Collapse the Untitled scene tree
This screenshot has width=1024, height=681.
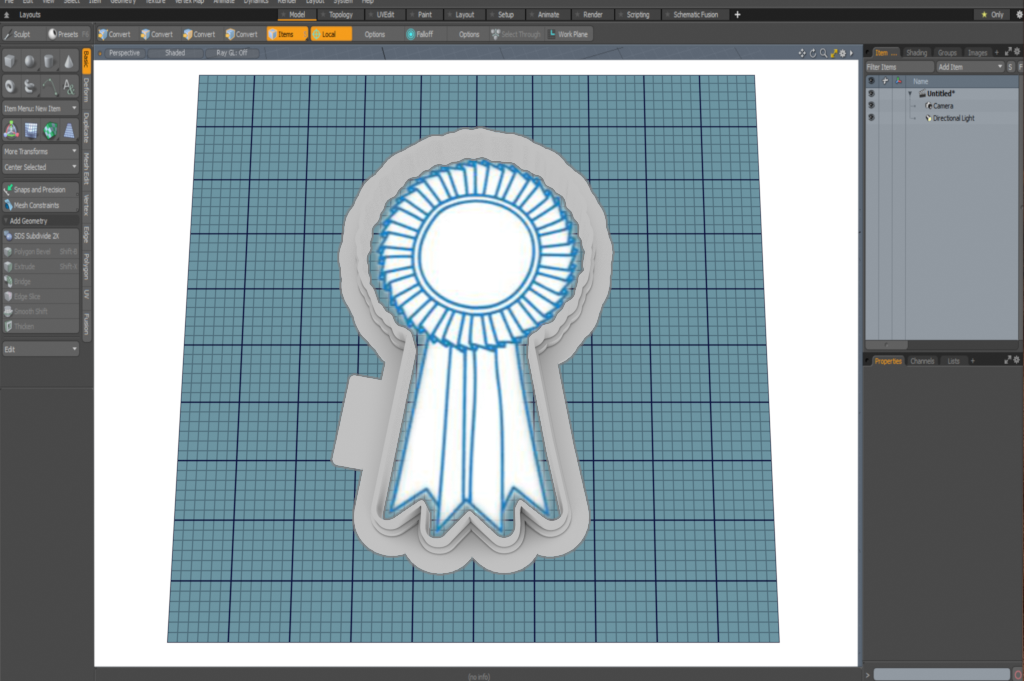tap(910, 93)
